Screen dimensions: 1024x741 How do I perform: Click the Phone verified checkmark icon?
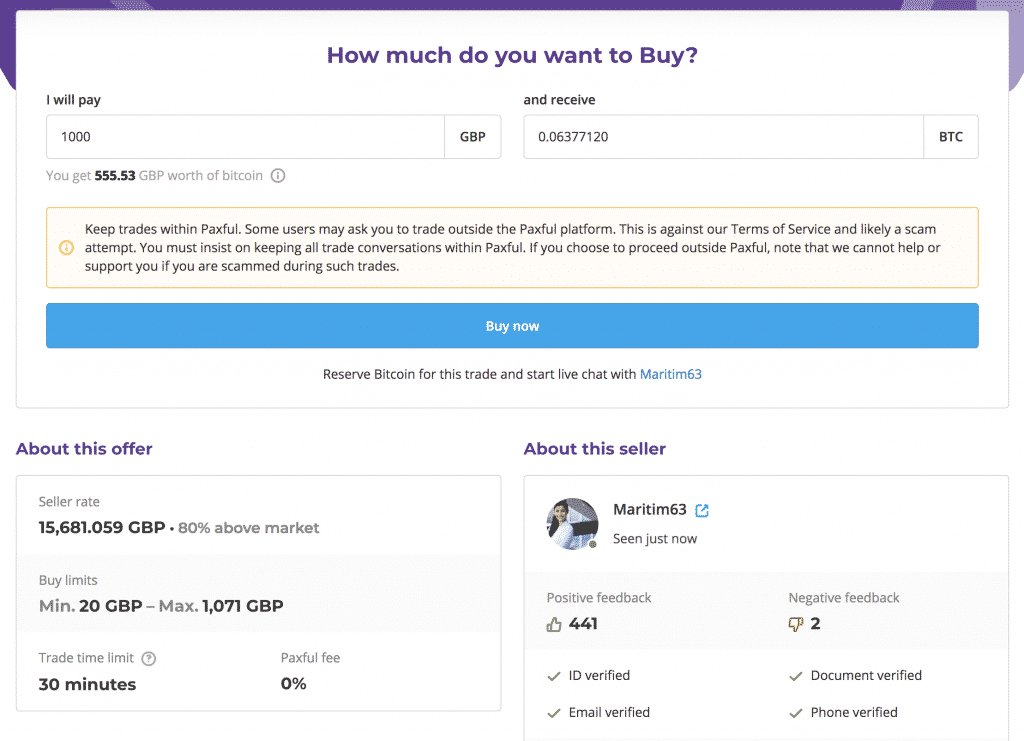click(x=795, y=713)
